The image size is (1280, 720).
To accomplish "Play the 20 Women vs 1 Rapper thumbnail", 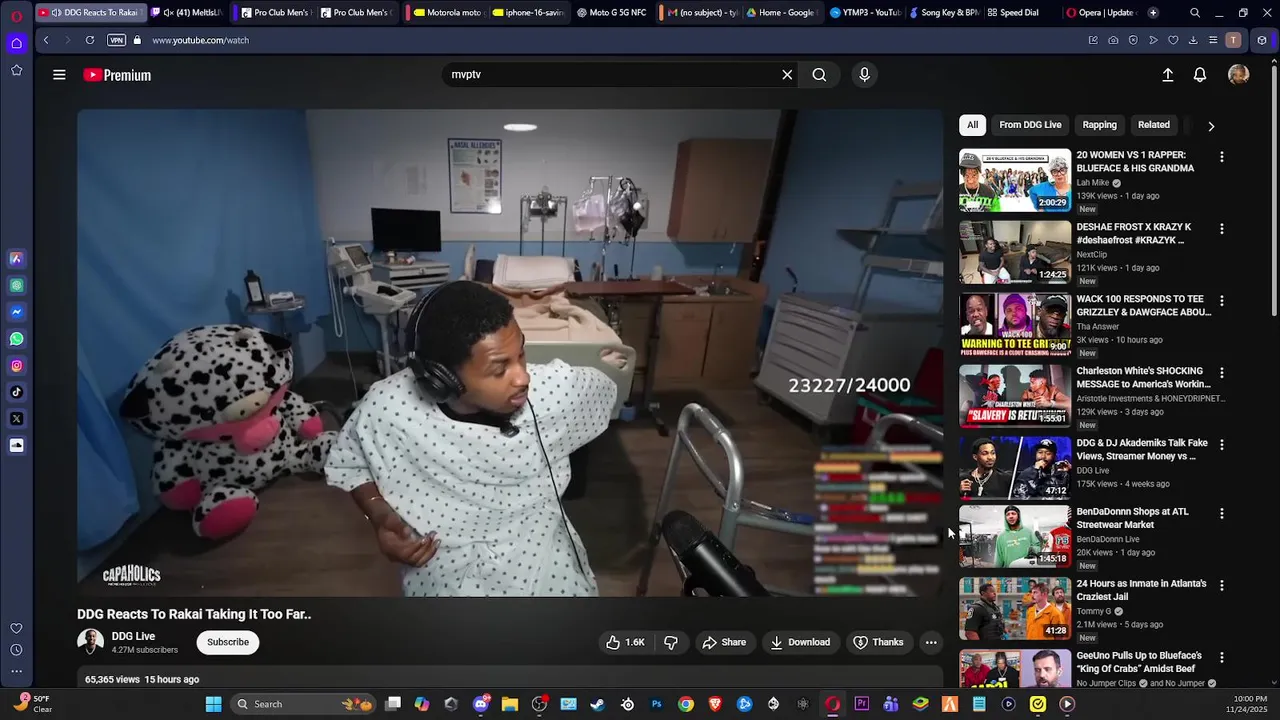I will pyautogui.click(x=1015, y=180).
